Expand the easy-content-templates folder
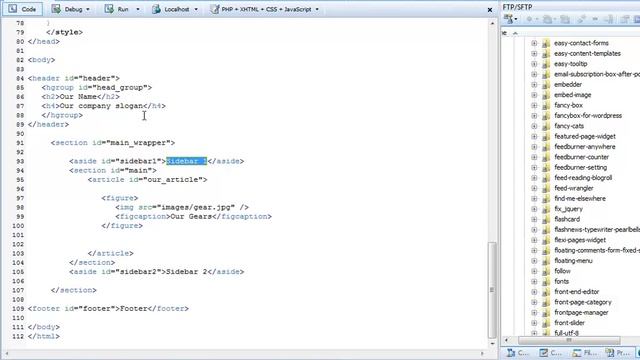The height and width of the screenshot is (360, 640). coord(534,53)
